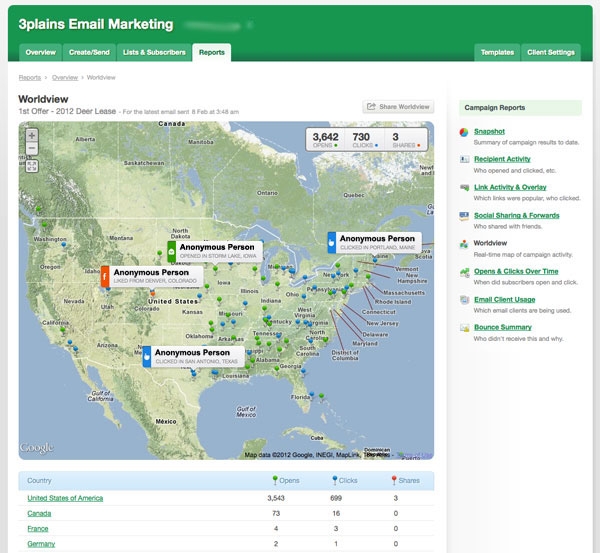Open the Recipient Activity link
The height and width of the screenshot is (553, 600).
pos(502,159)
